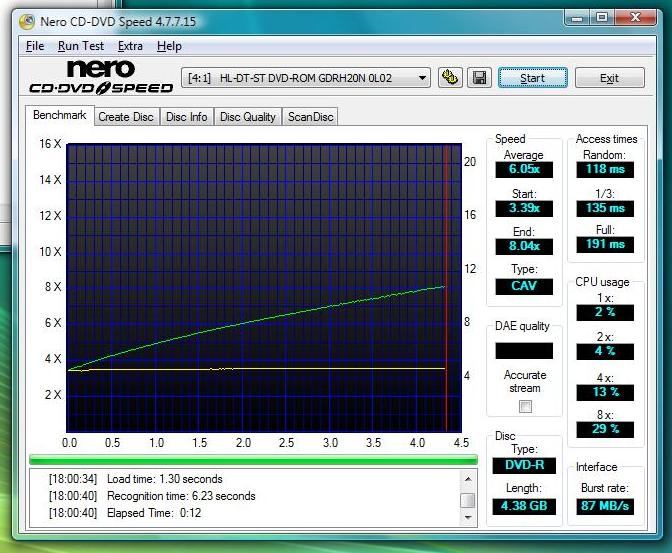This screenshot has height=553, width=672.
Task: Click the Elapsed Time log entry
Action: [x=125, y=513]
